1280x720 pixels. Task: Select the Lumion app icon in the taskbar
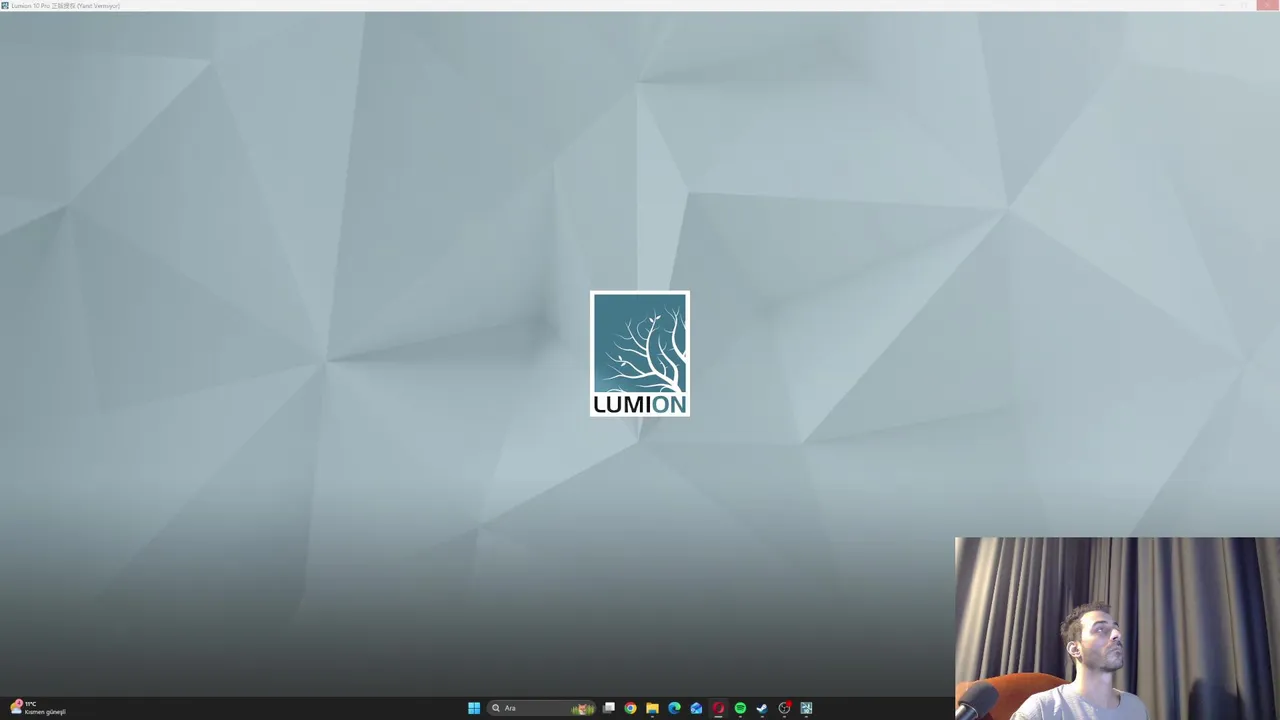[x=806, y=708]
